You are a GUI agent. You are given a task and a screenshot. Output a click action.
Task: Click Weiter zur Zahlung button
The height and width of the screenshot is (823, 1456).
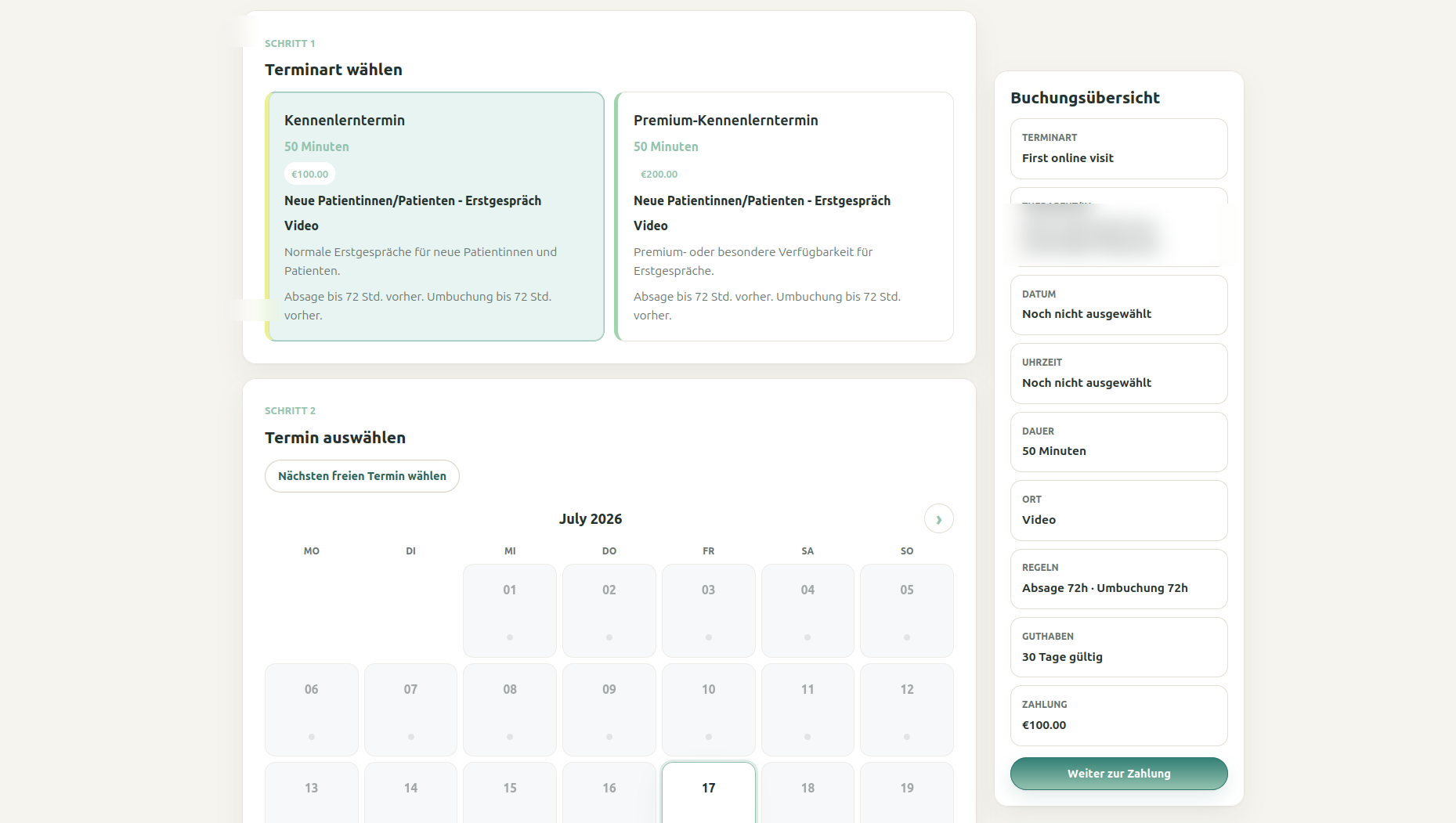coord(1118,774)
